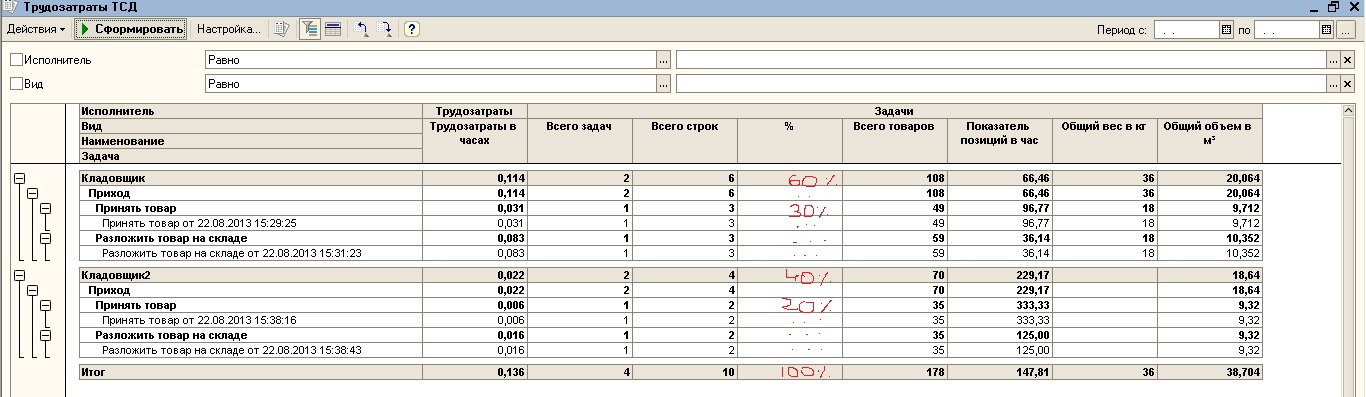The width and height of the screenshot is (1366, 397).
Task: Open calendar for the Период с date
Action: (1227, 30)
